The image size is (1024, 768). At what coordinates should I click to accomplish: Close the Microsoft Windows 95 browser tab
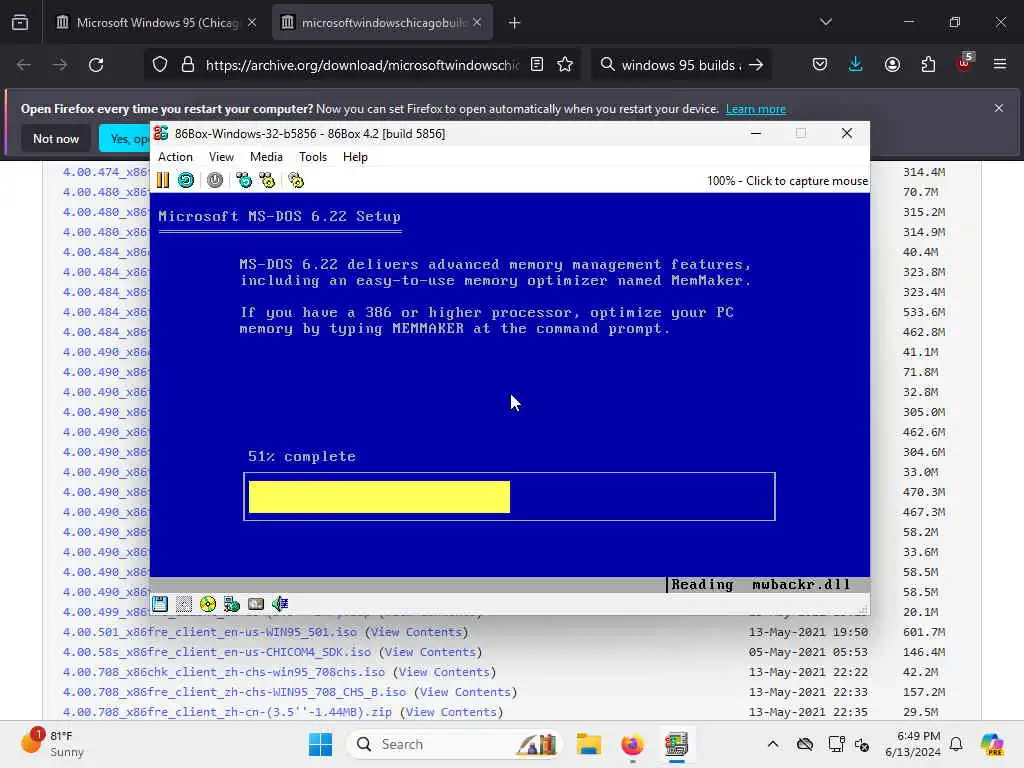[x=252, y=23]
